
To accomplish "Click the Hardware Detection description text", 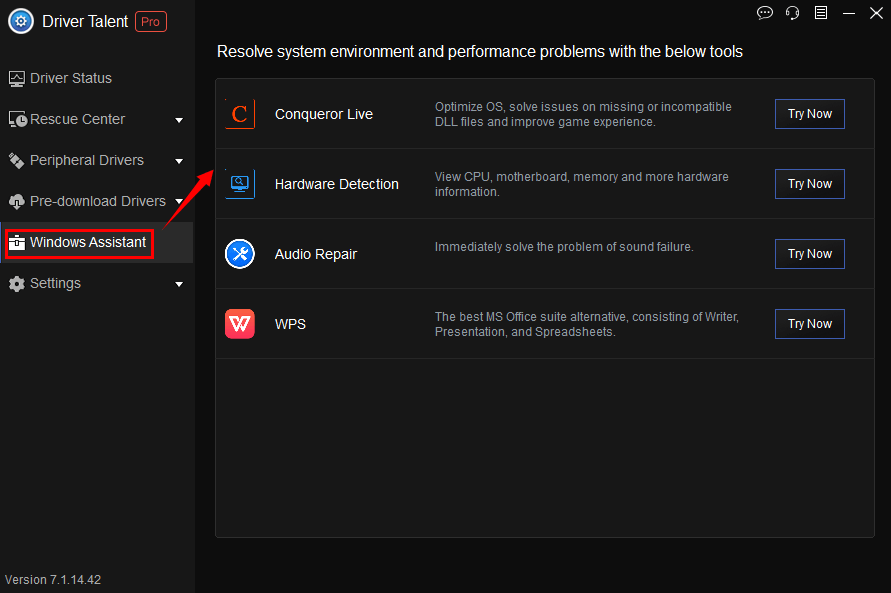I will [x=582, y=184].
